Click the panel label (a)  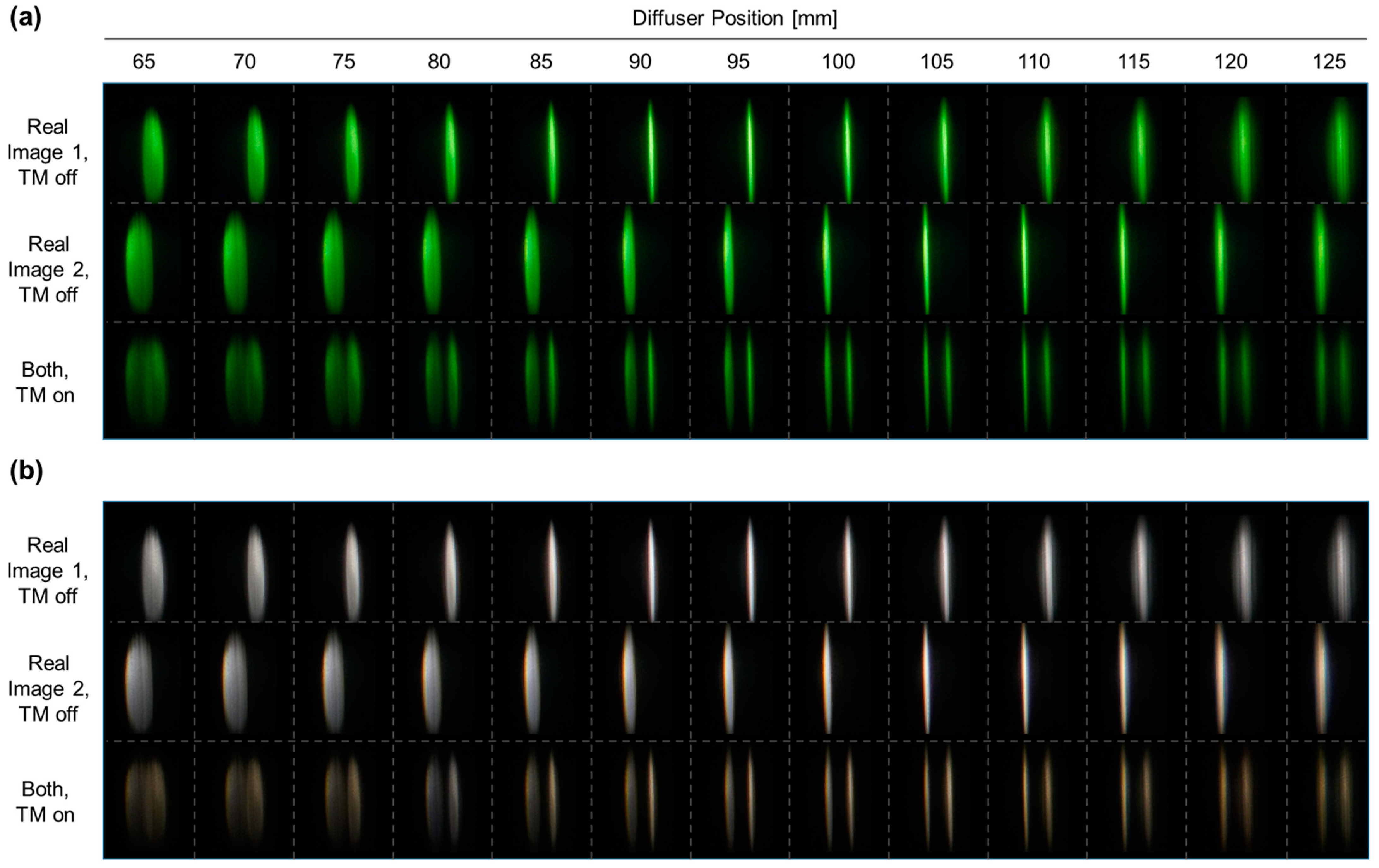coord(26,18)
